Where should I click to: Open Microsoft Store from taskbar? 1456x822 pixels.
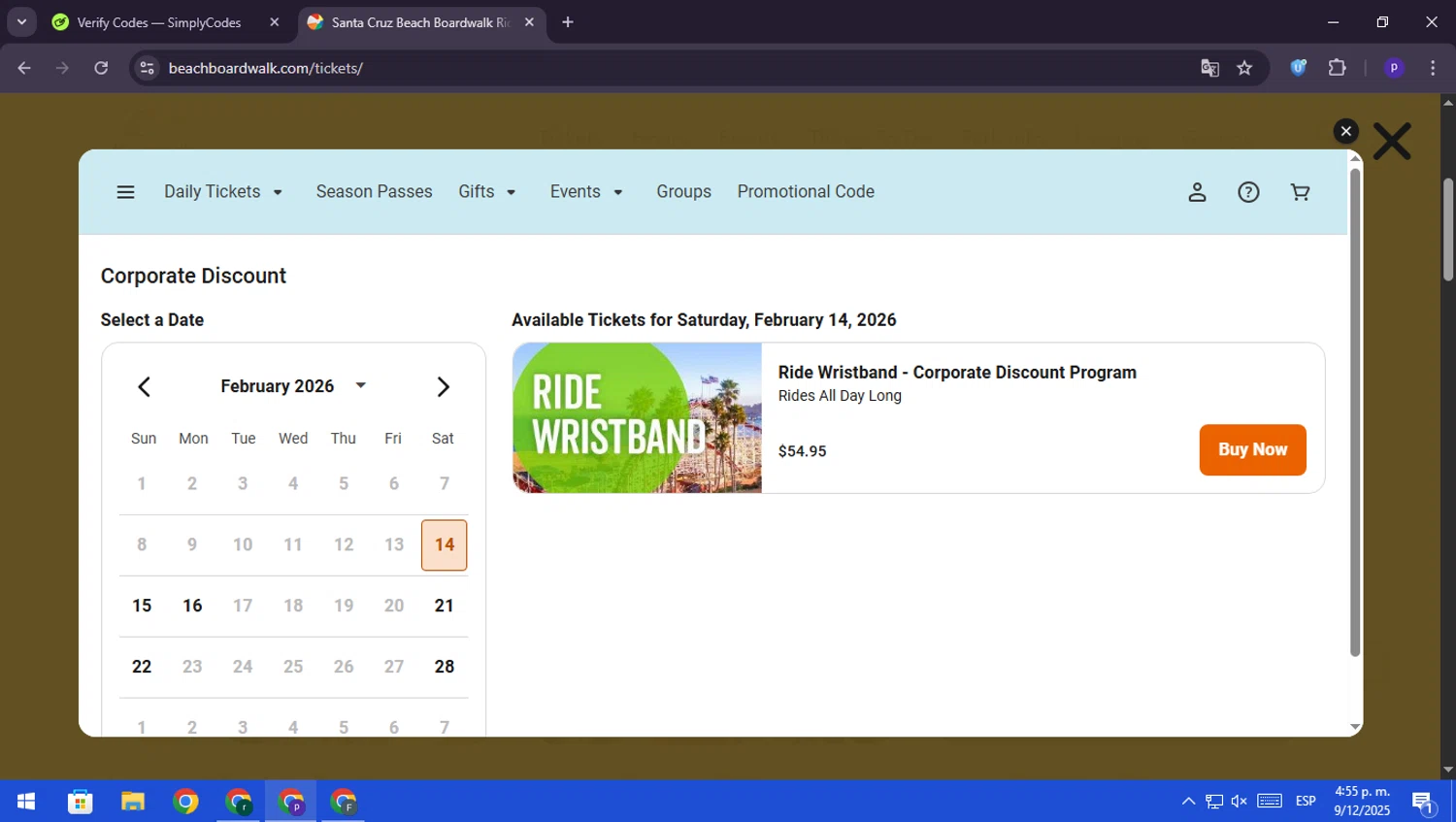(81, 802)
